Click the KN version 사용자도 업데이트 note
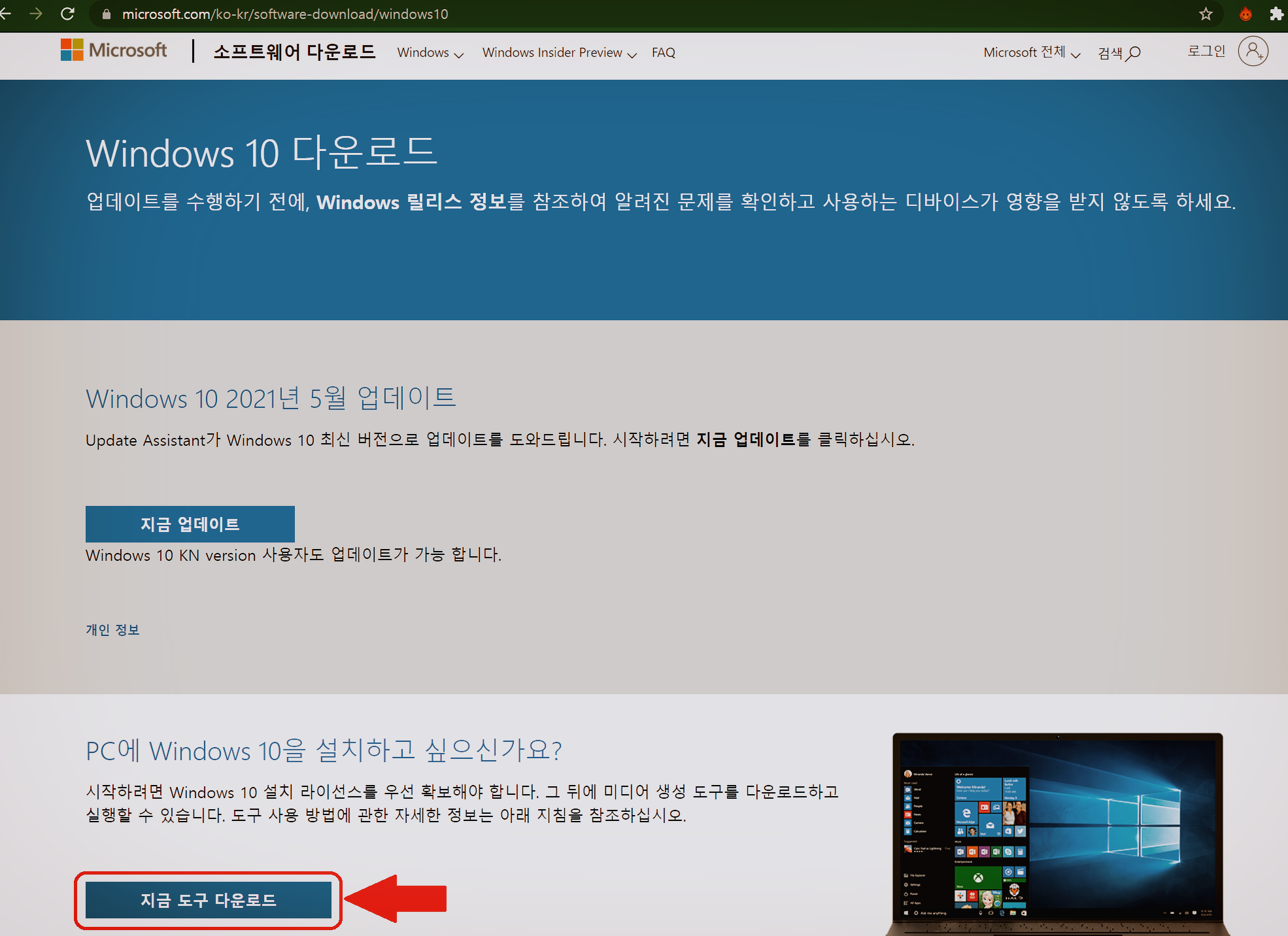Image resolution: width=1288 pixels, height=936 pixels. point(294,555)
